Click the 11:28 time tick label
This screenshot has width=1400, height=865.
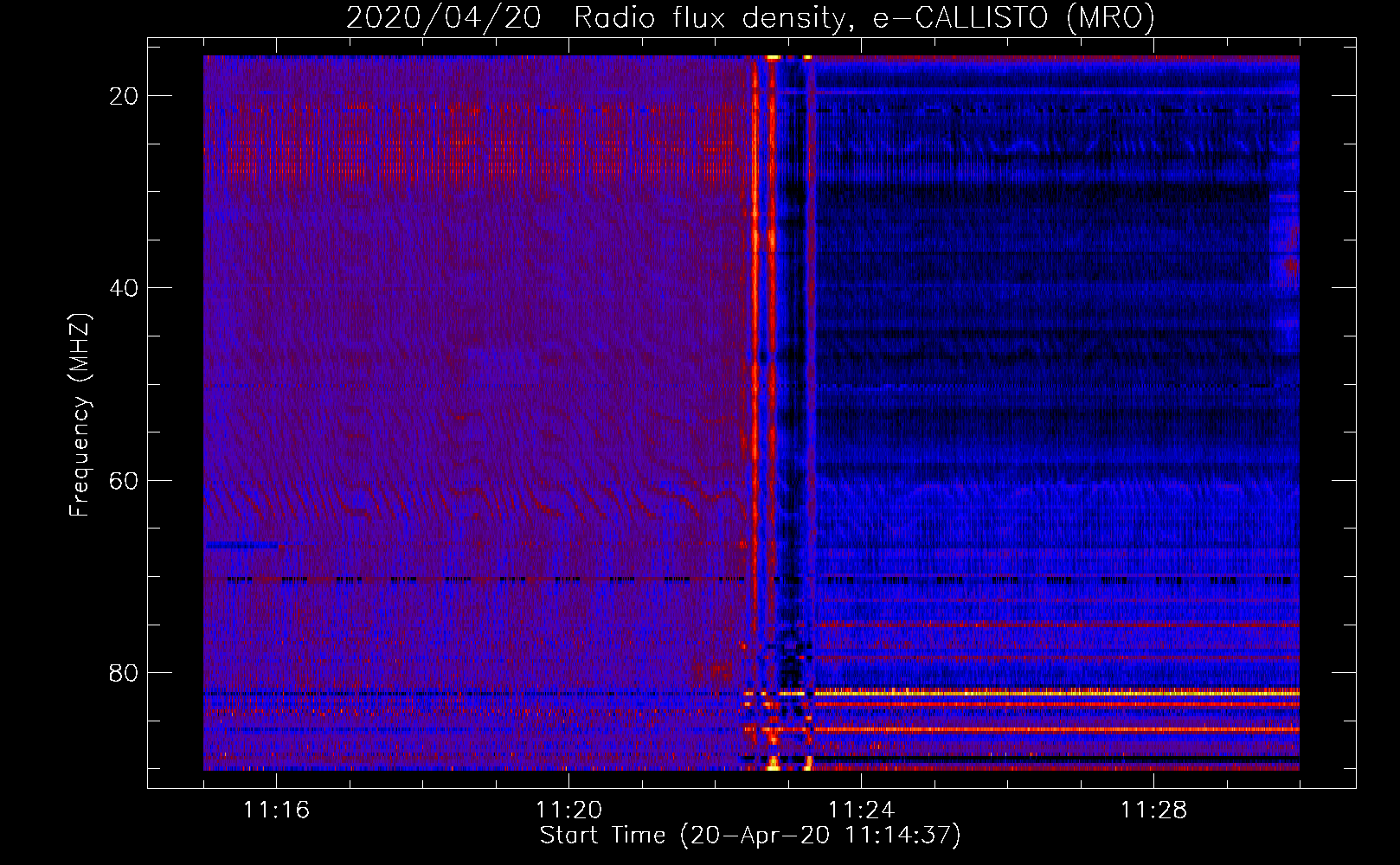point(1153,810)
